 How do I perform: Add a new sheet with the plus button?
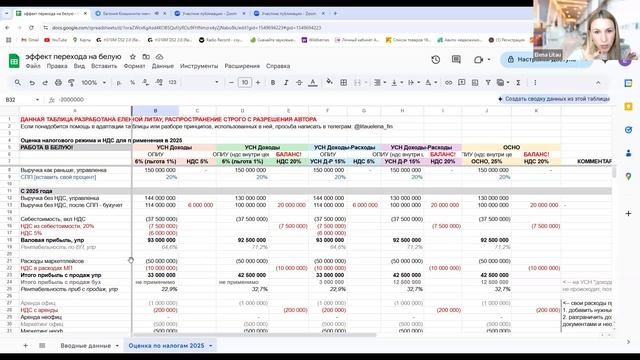coord(25,346)
